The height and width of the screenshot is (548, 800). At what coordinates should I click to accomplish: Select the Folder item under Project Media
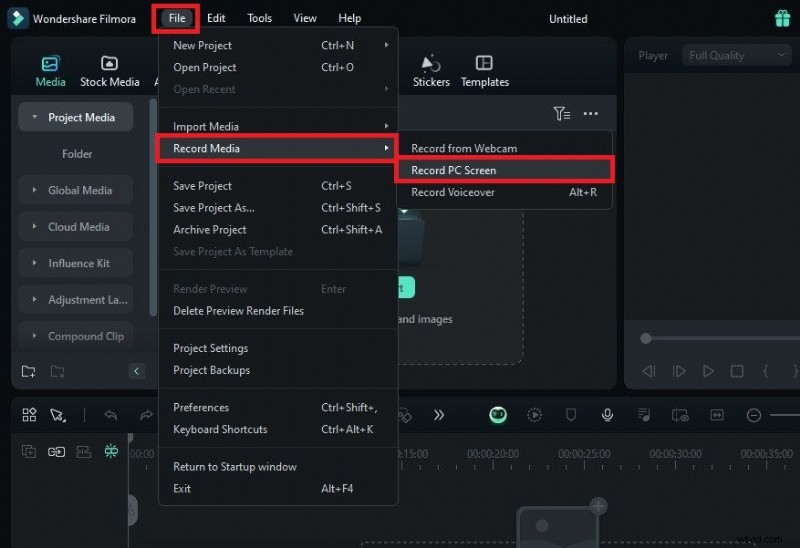(77, 154)
